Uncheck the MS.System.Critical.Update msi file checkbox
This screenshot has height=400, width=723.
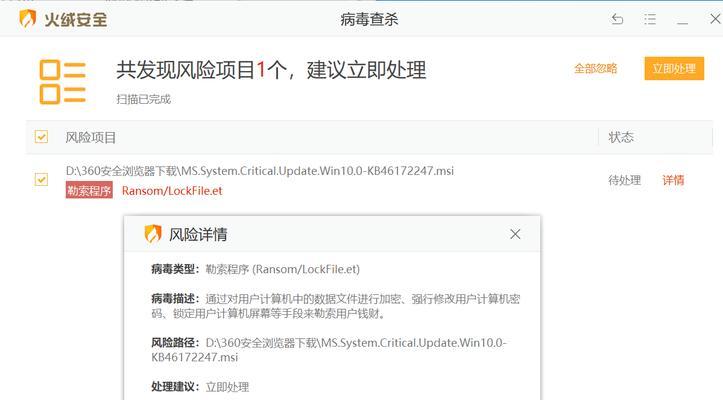(41, 179)
